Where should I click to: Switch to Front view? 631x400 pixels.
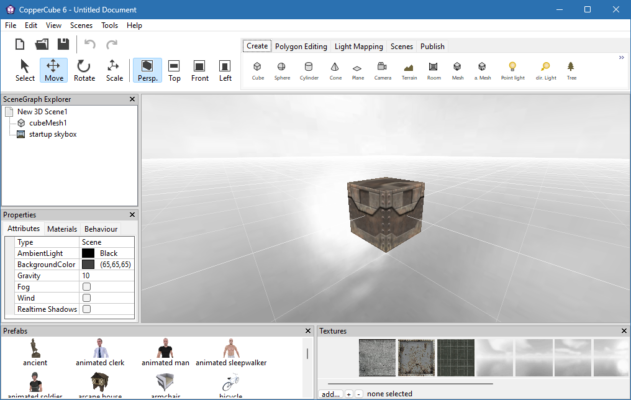coord(200,70)
